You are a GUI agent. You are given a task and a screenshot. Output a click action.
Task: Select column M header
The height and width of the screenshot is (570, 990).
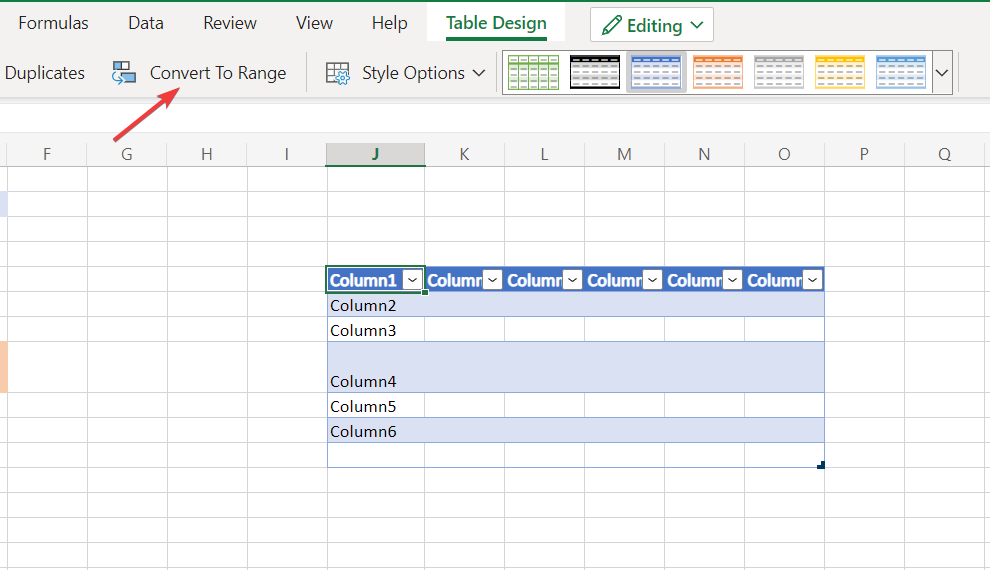[624, 154]
